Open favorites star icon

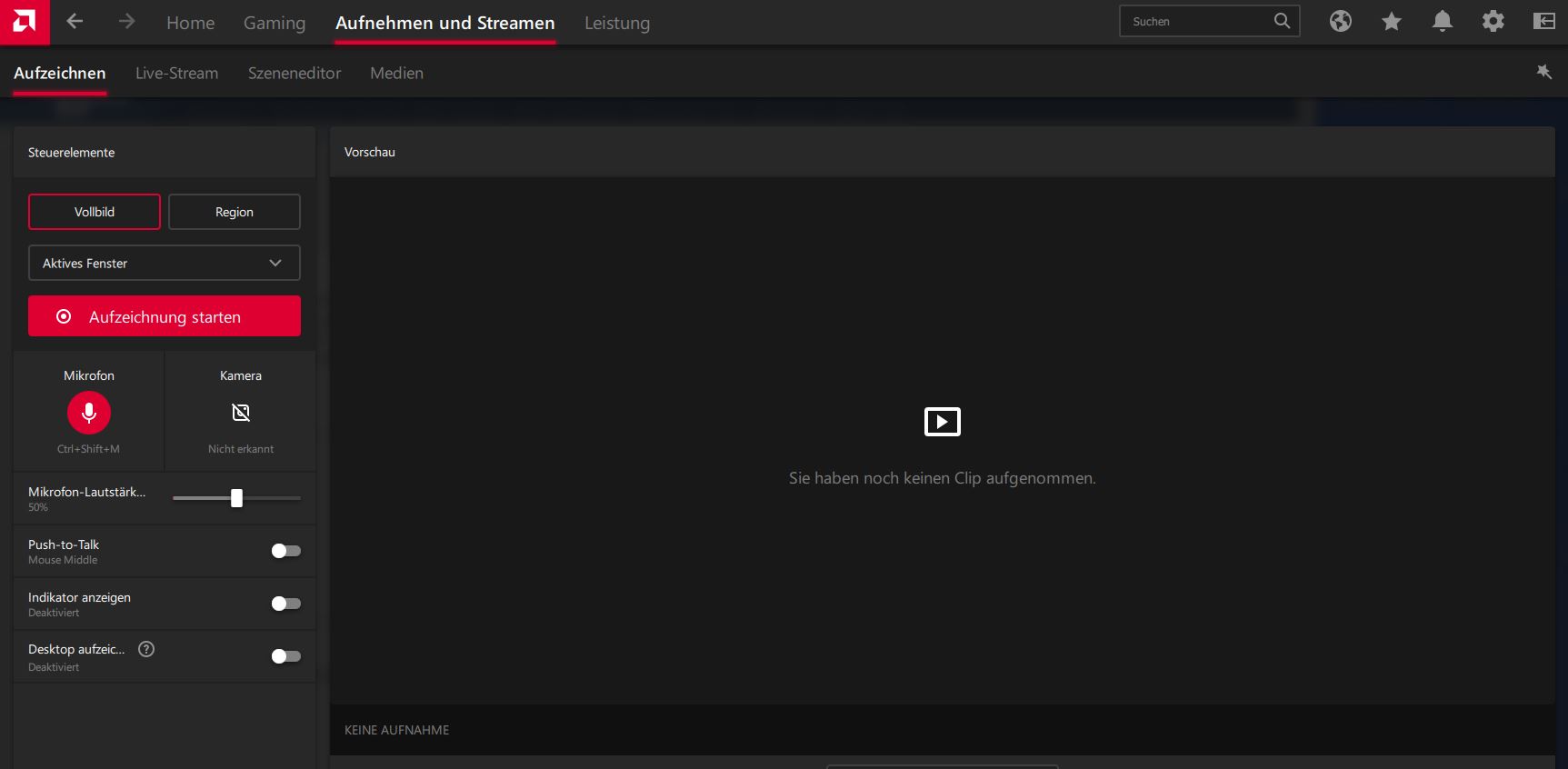pyautogui.click(x=1392, y=21)
